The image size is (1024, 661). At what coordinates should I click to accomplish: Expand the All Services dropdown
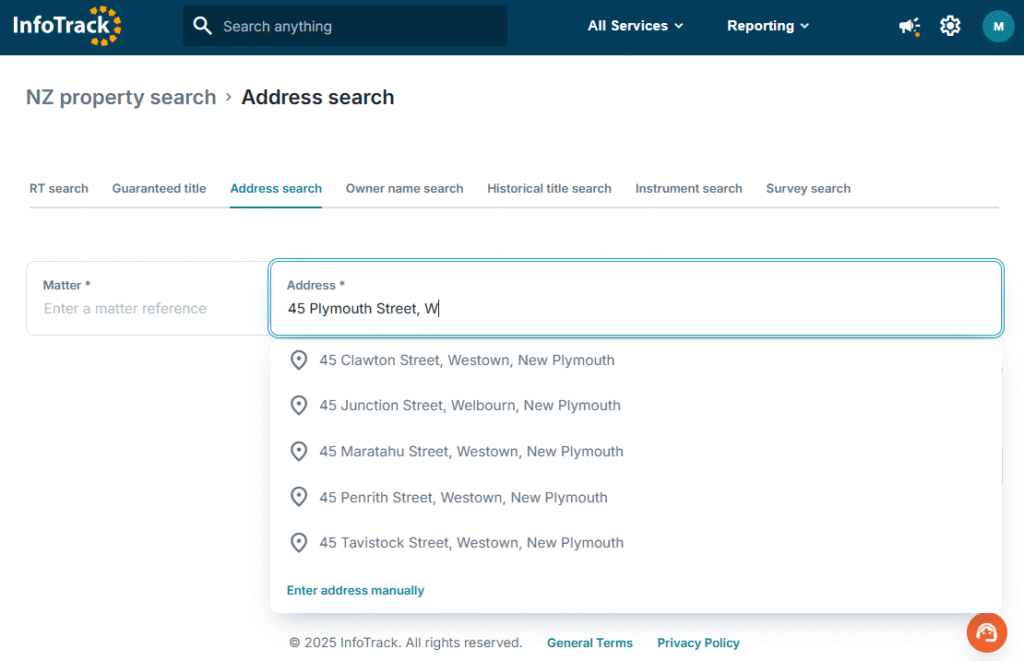635,26
